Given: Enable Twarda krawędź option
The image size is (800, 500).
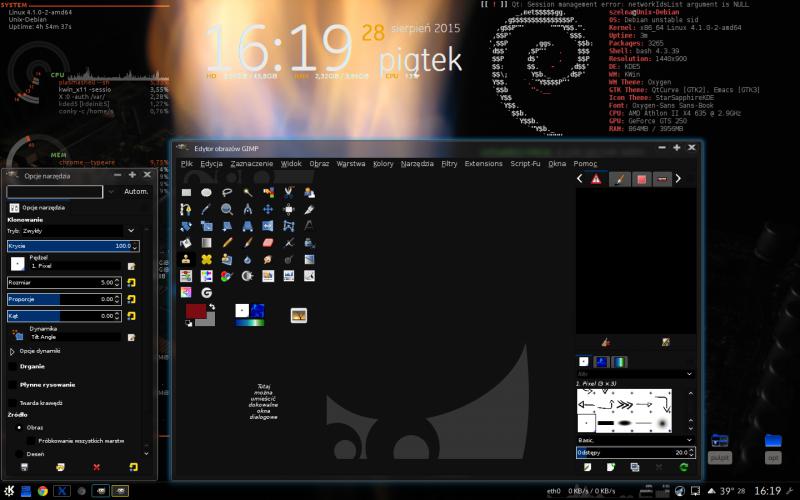Looking at the screenshot, I should (13, 403).
